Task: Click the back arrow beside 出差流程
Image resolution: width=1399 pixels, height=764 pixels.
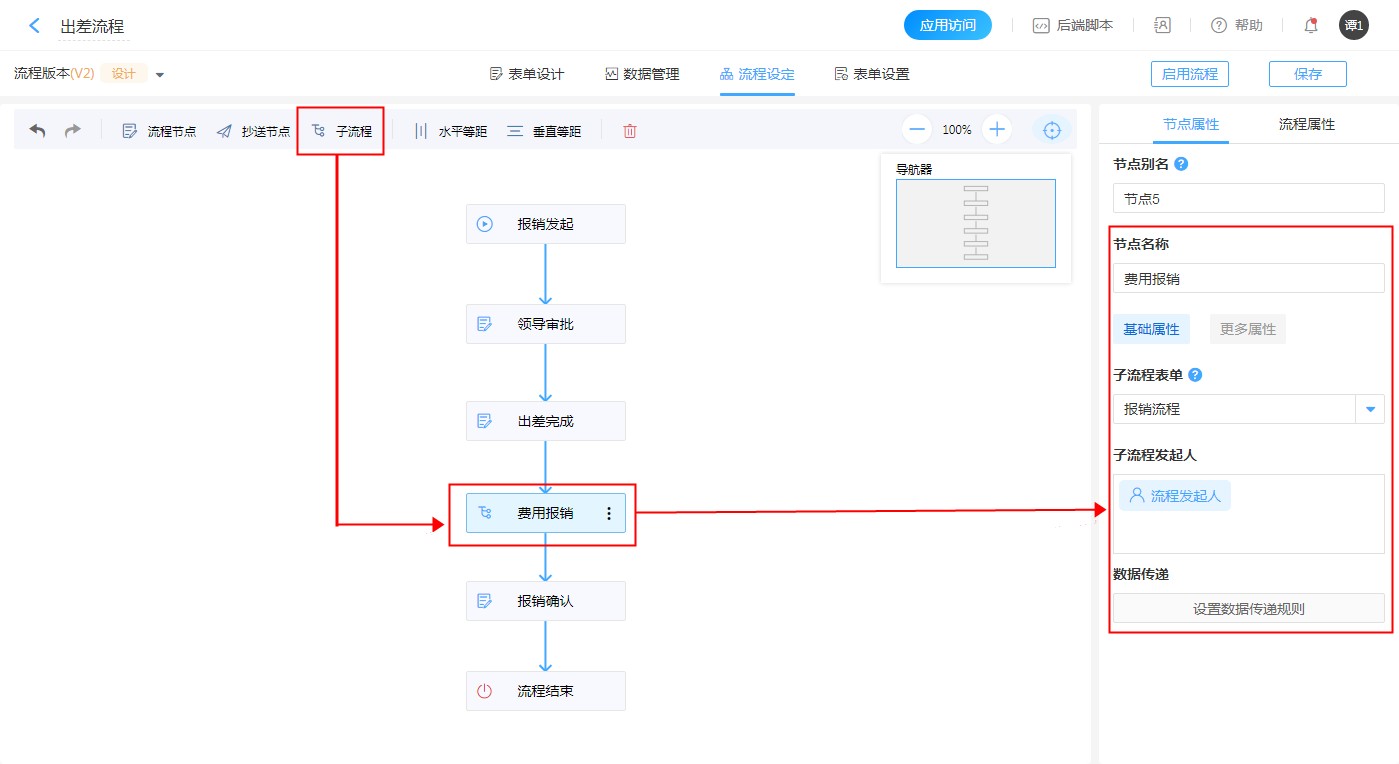Action: click(34, 26)
